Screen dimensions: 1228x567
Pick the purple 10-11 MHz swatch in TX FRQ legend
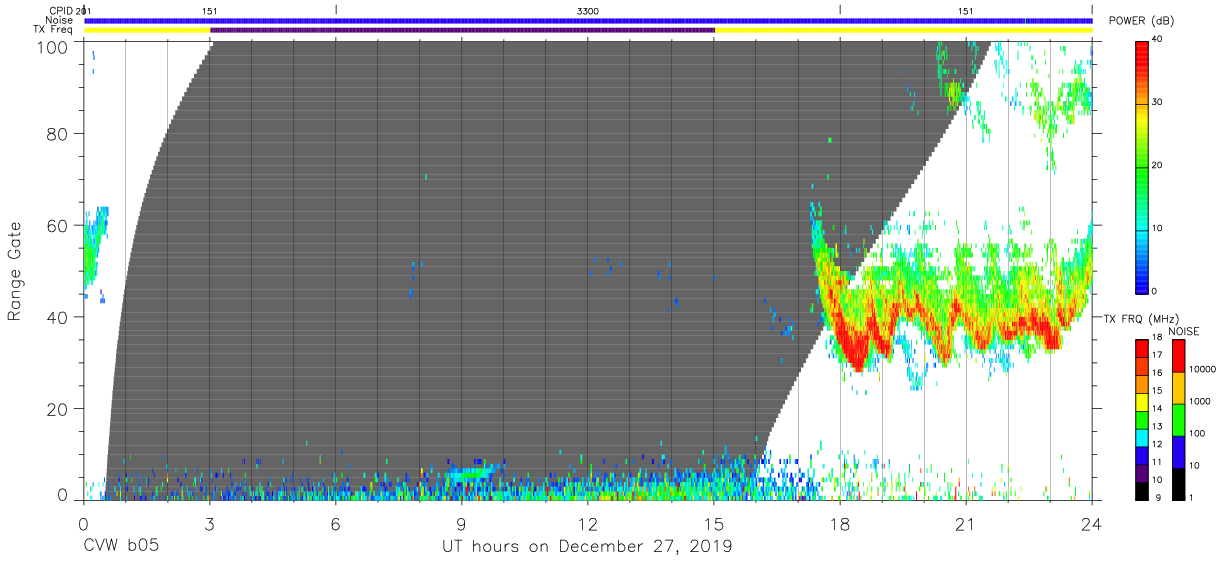(x=1141, y=471)
